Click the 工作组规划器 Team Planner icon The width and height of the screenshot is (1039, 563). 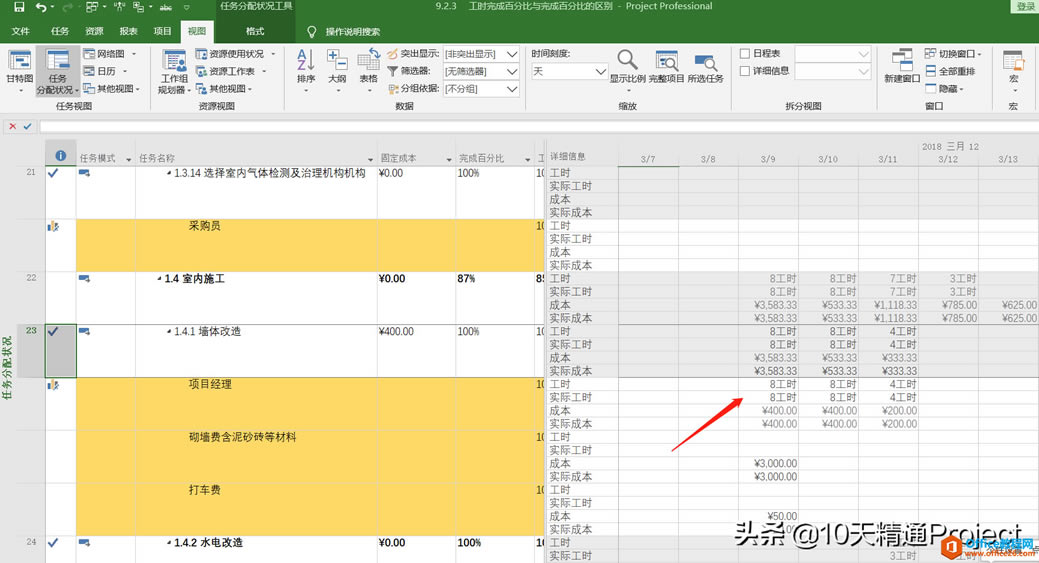pos(174,66)
